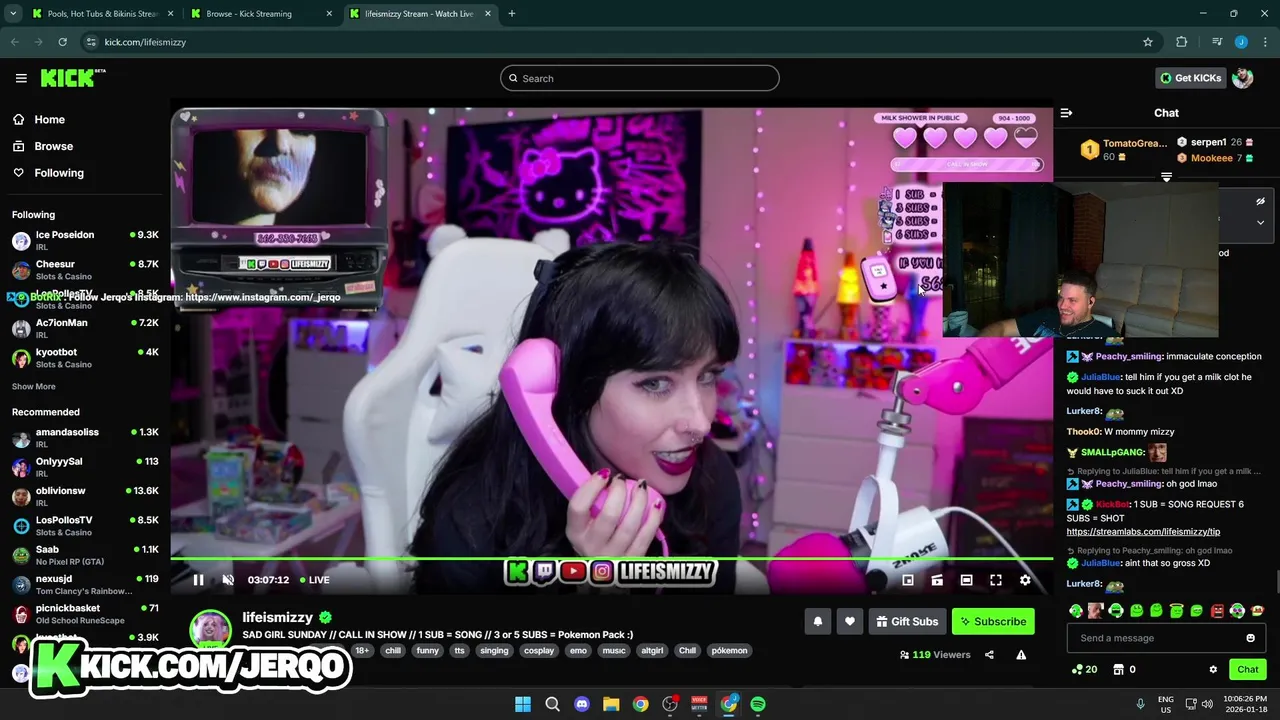Toggle notification bell for lifeismizzy

pos(818,621)
